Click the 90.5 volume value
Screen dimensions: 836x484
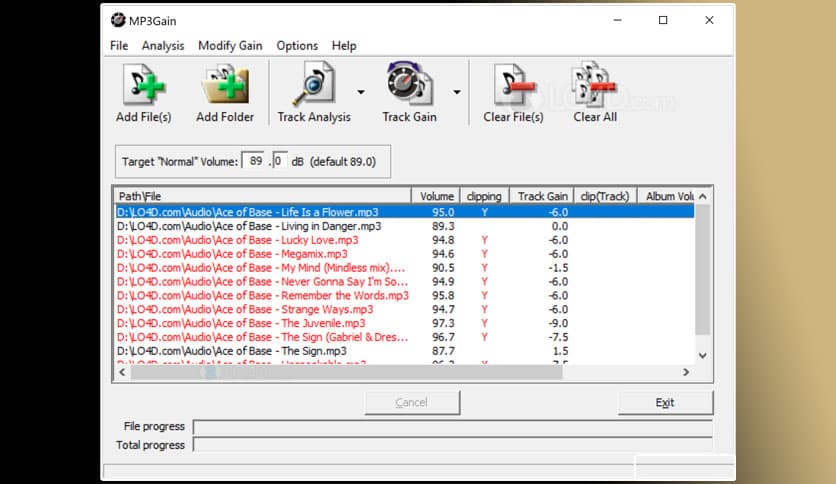pyautogui.click(x=443, y=268)
